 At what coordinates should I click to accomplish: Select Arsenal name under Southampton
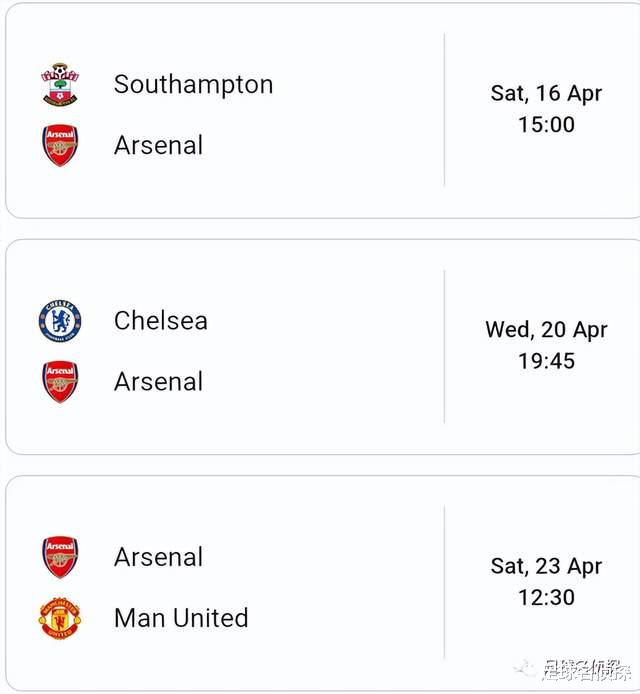tap(158, 145)
